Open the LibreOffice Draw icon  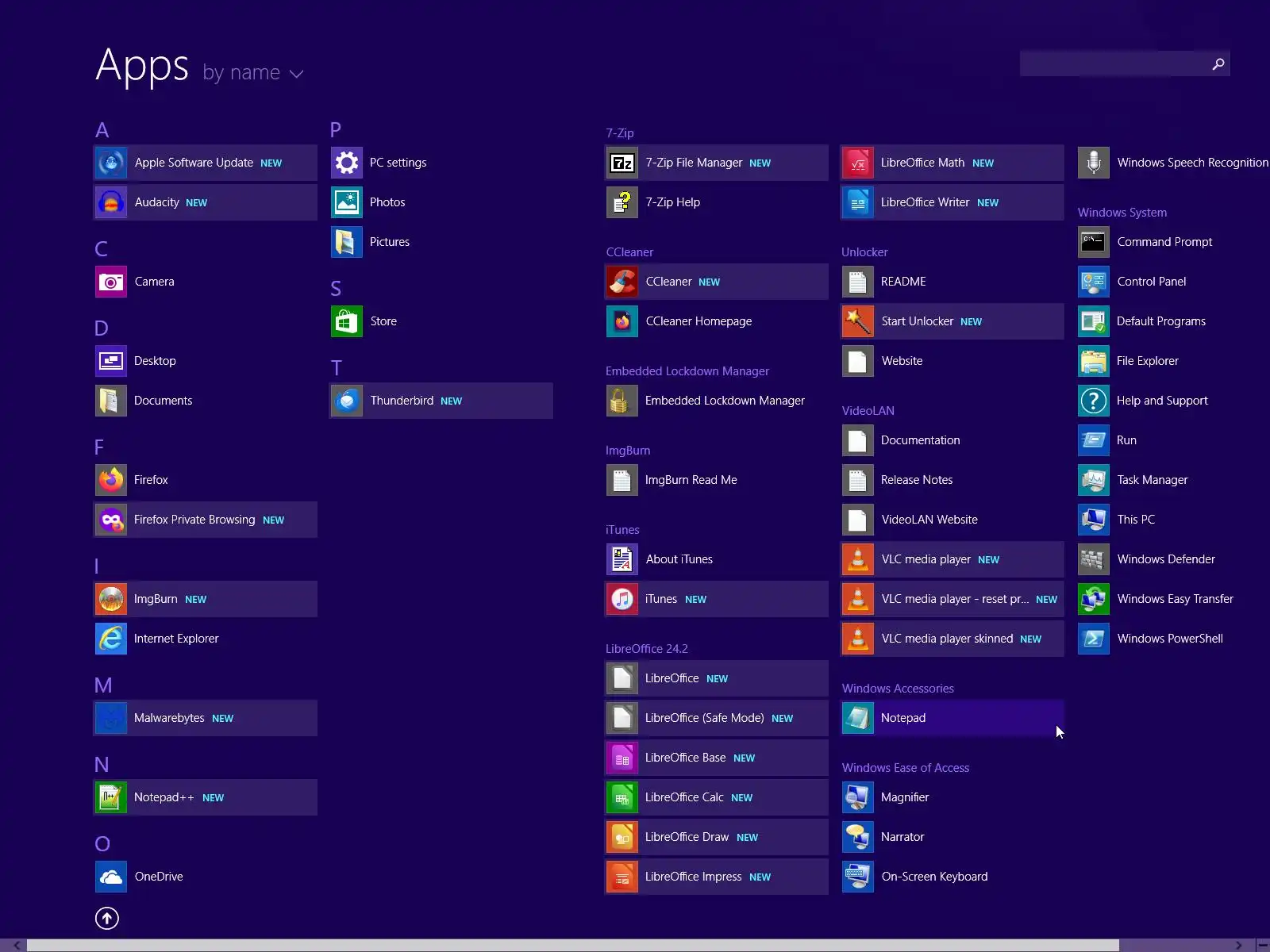tap(622, 837)
